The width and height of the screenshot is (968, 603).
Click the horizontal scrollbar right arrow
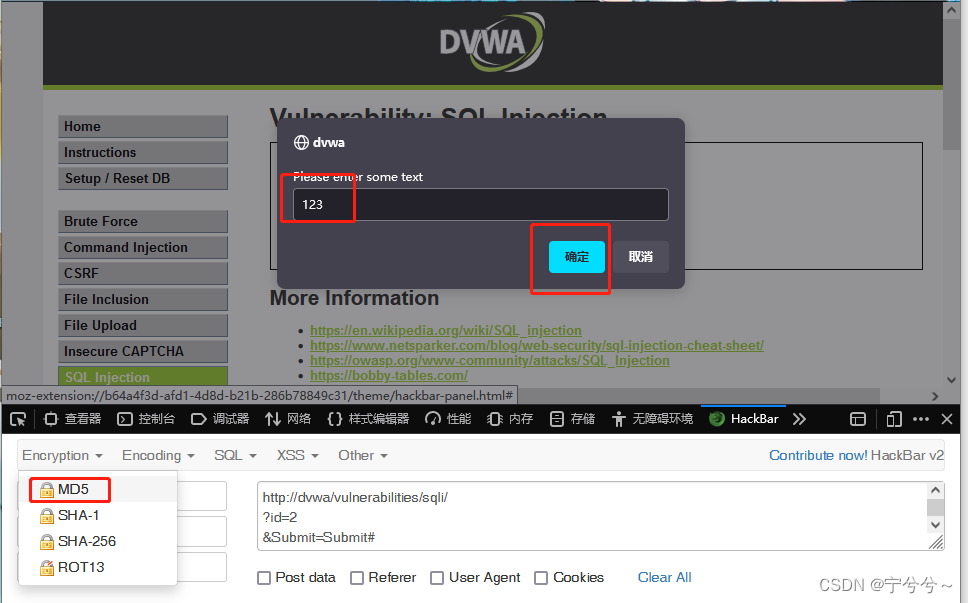(935, 396)
